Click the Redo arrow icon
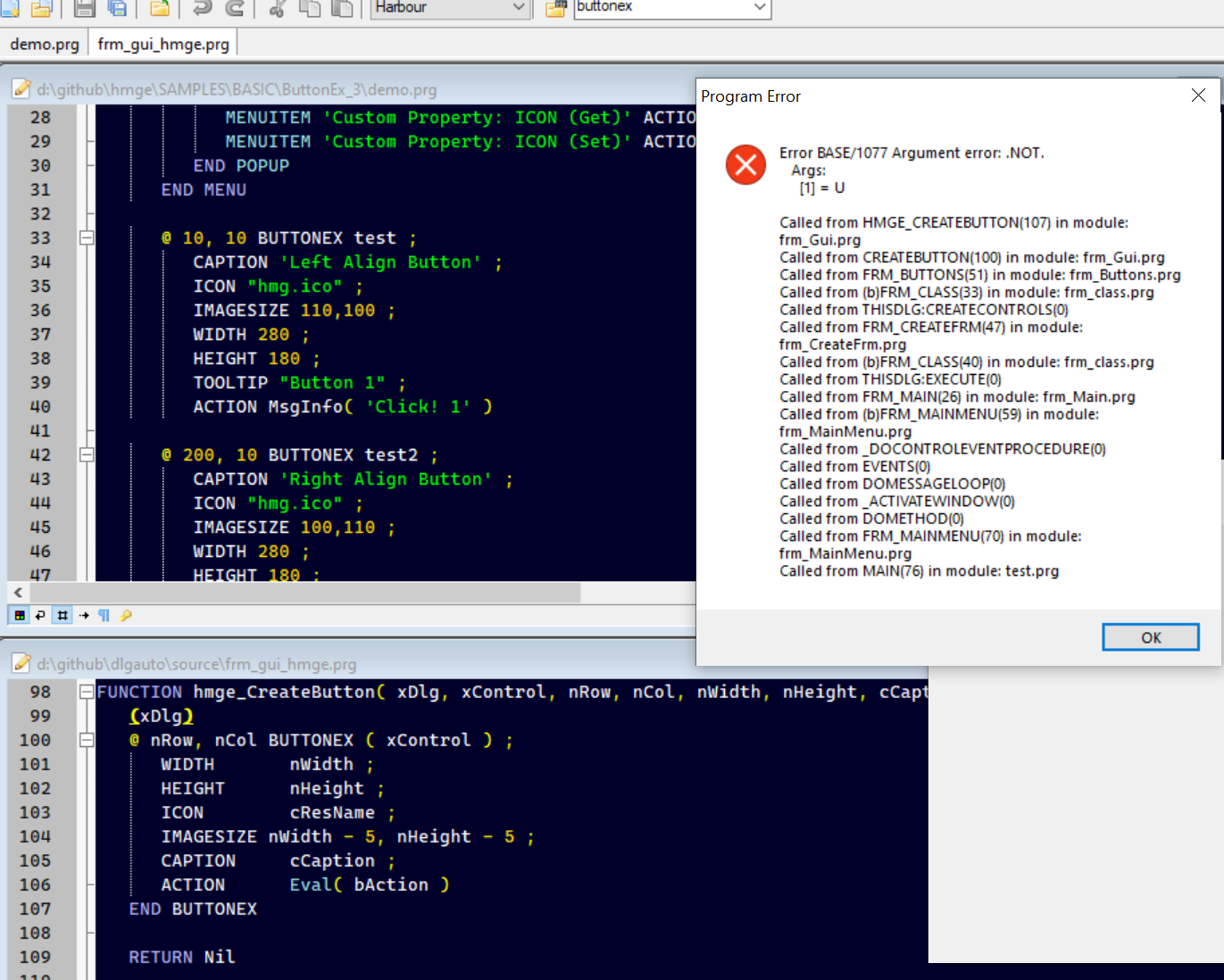Screen dimensions: 1224x980 click(235, 8)
